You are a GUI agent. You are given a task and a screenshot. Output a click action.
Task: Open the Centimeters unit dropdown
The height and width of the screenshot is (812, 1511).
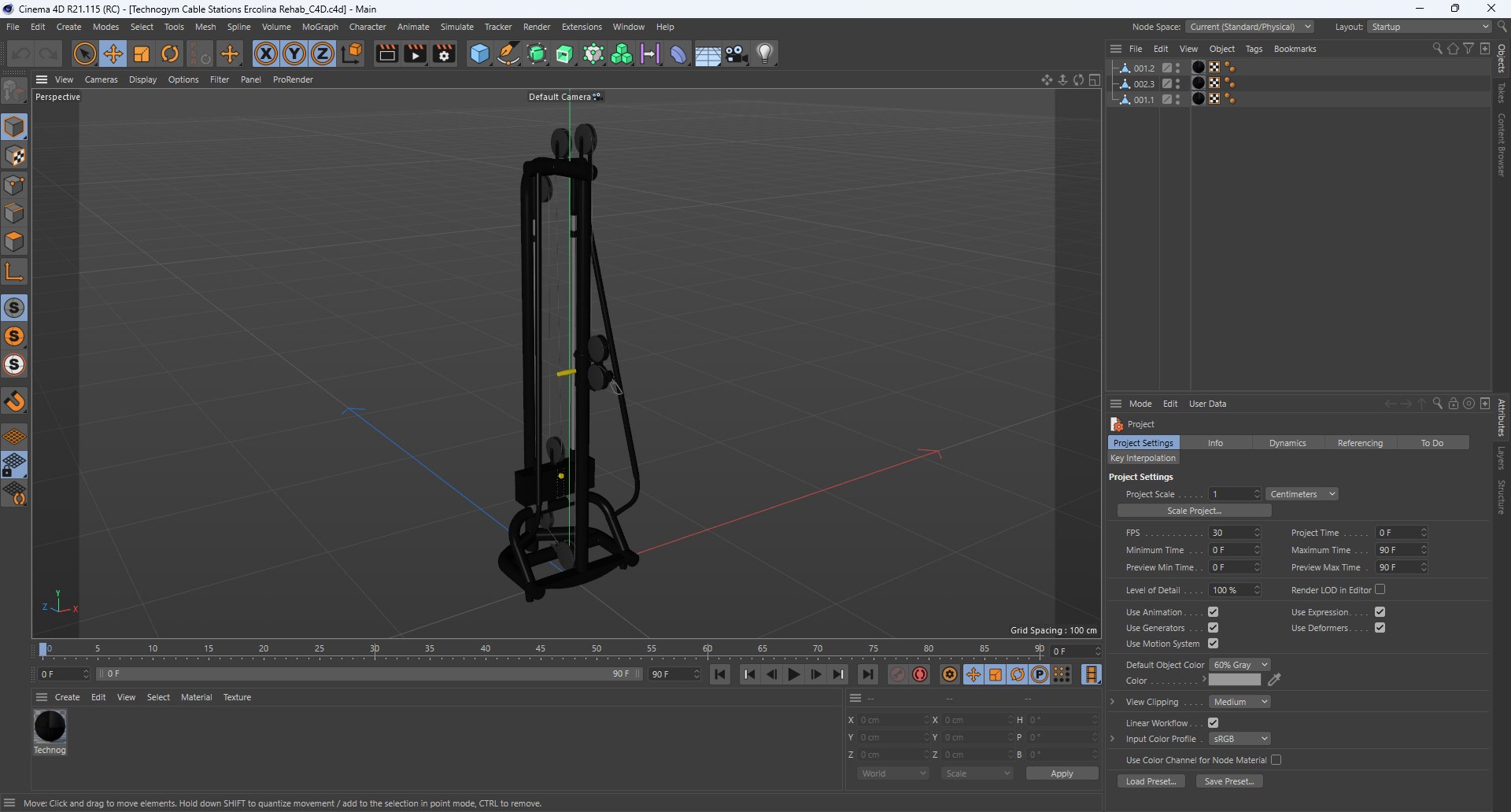point(1302,494)
